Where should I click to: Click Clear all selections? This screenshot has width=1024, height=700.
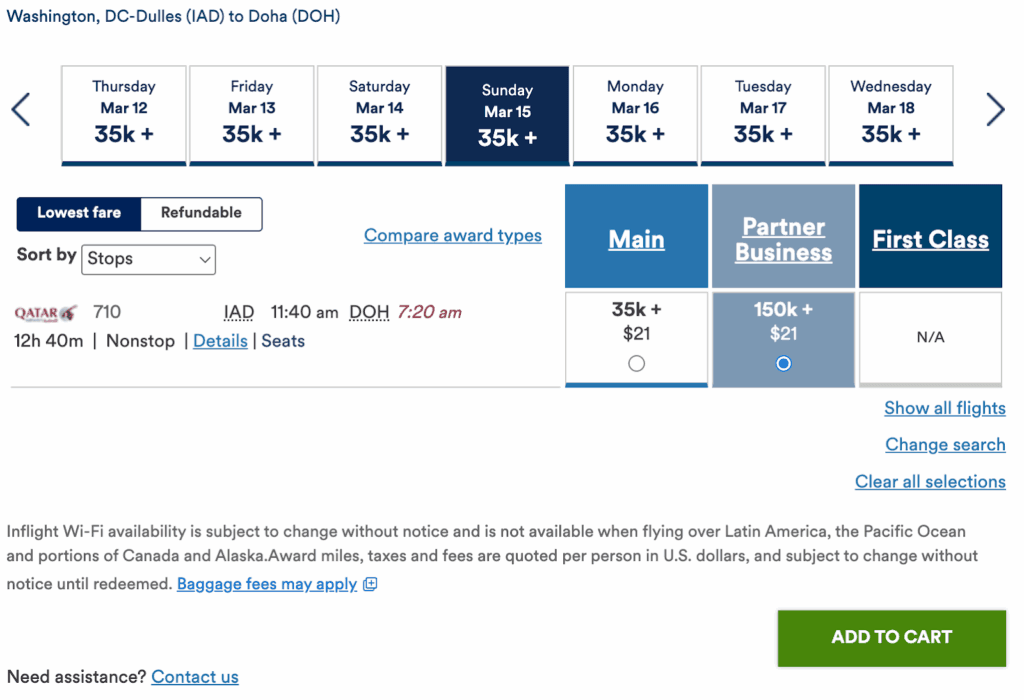[x=930, y=482]
